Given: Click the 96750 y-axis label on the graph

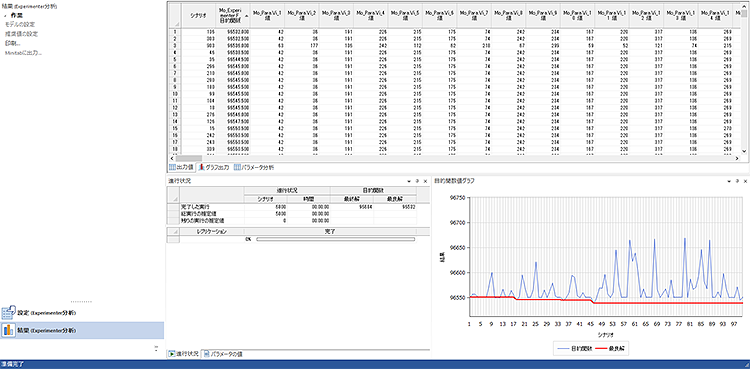Looking at the screenshot, I should pos(459,198).
